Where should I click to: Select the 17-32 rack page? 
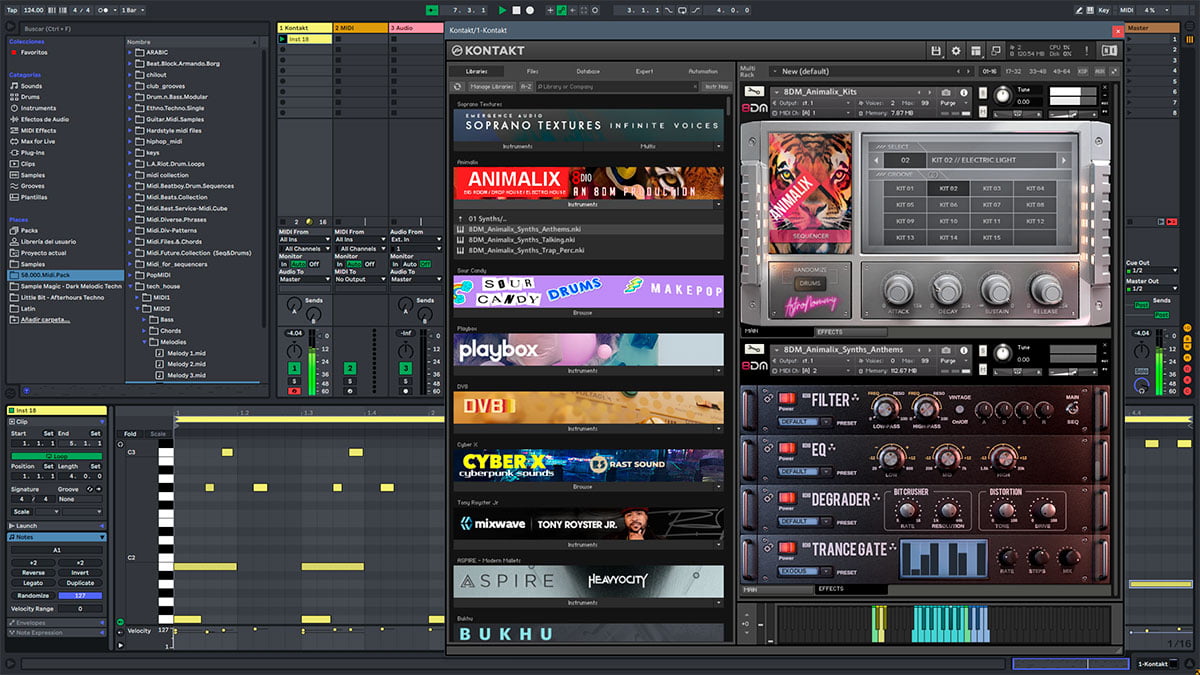click(x=1013, y=71)
